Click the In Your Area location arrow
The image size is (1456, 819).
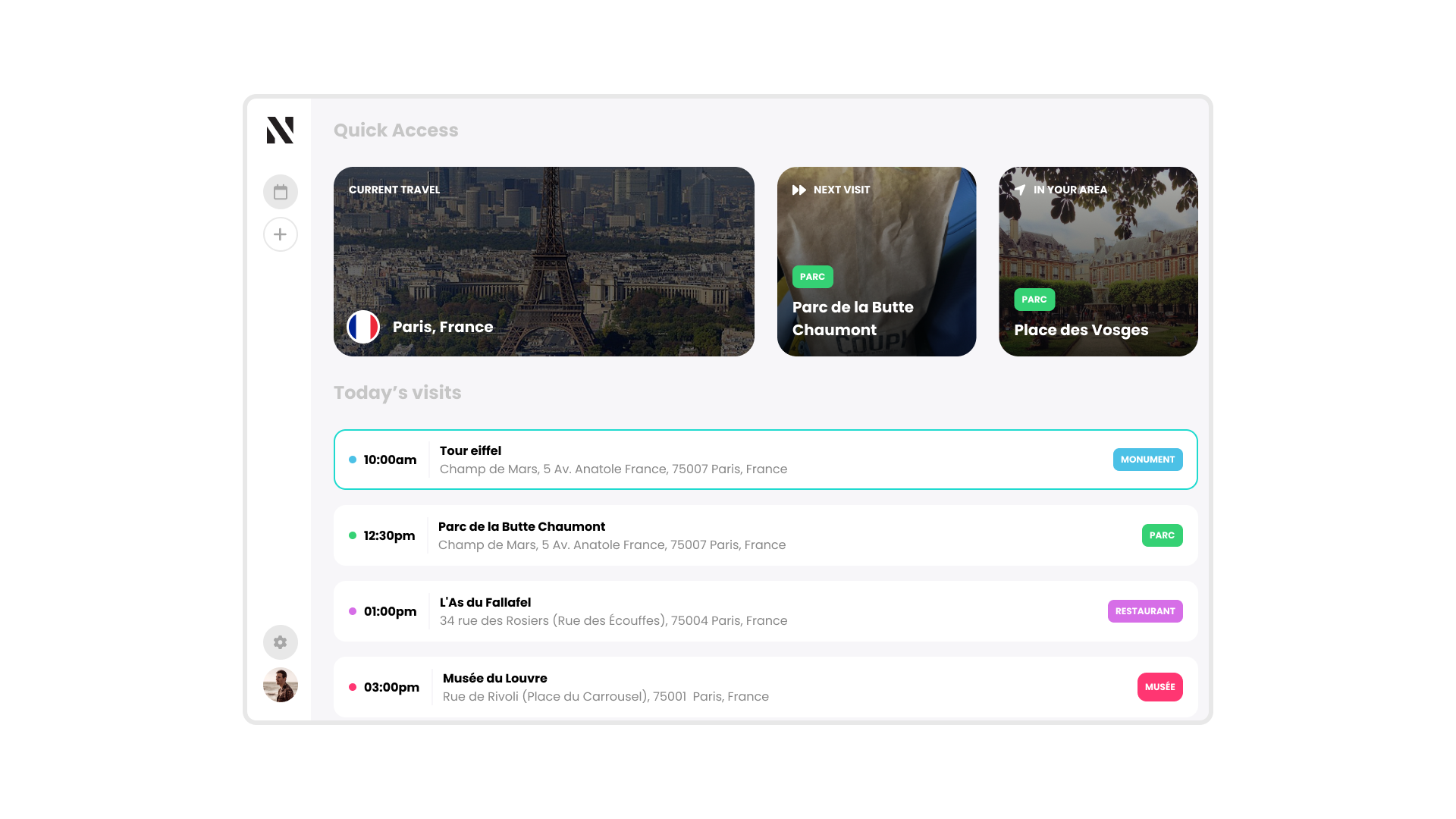coord(1020,190)
